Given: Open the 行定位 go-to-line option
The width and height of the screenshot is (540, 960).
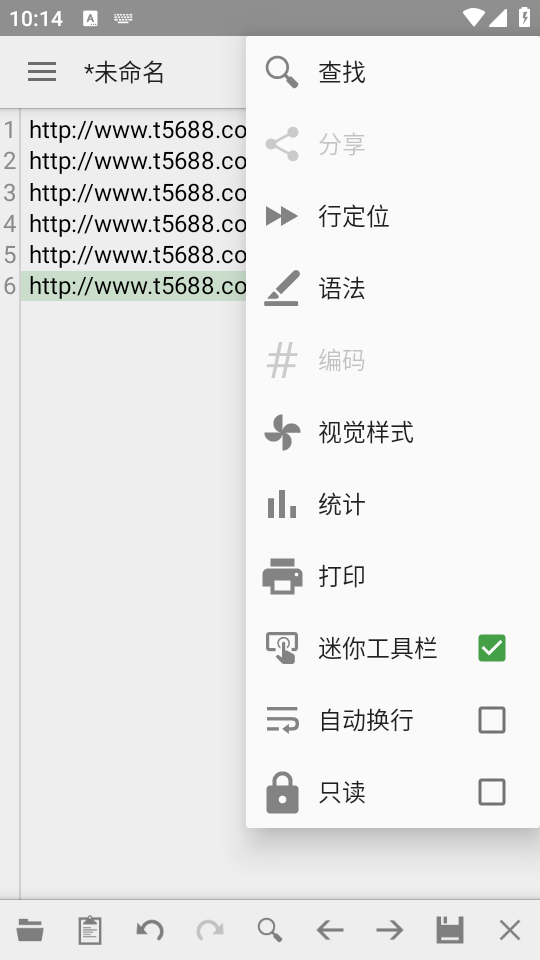Looking at the screenshot, I should pyautogui.click(x=393, y=216).
